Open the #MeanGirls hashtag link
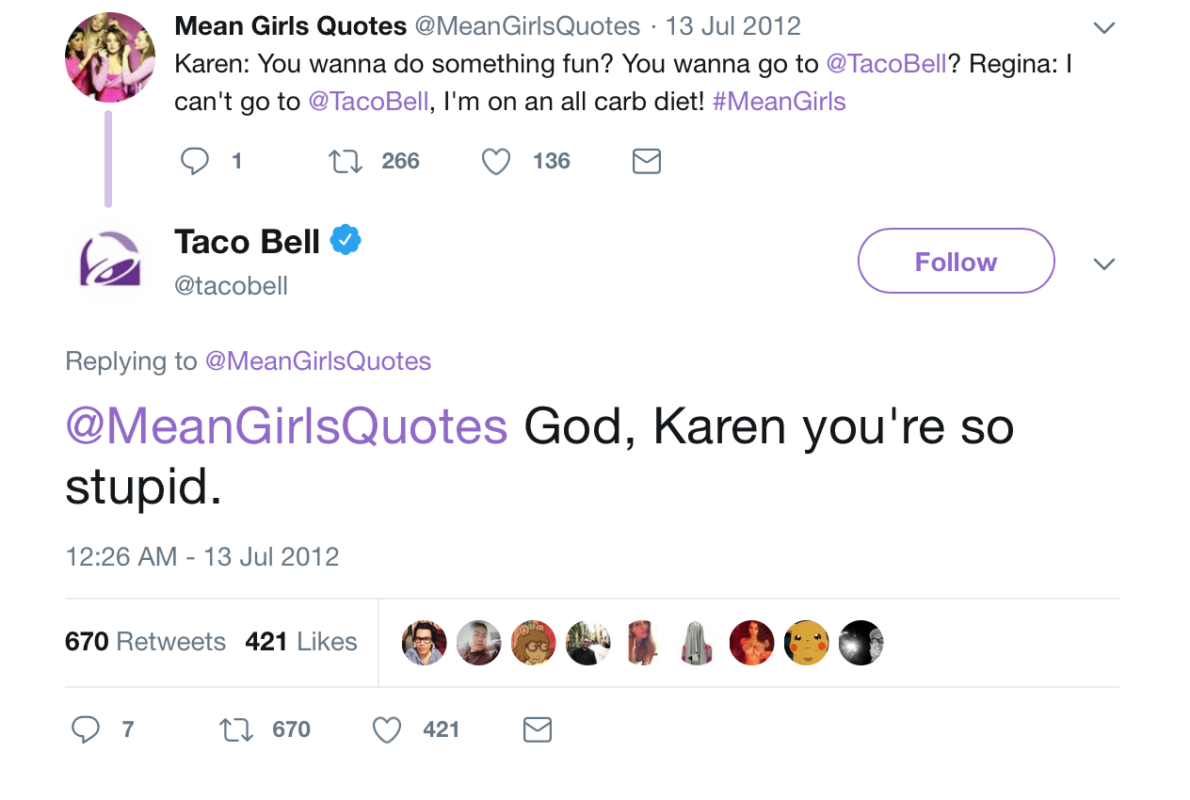The image size is (1190, 800). pos(779,101)
